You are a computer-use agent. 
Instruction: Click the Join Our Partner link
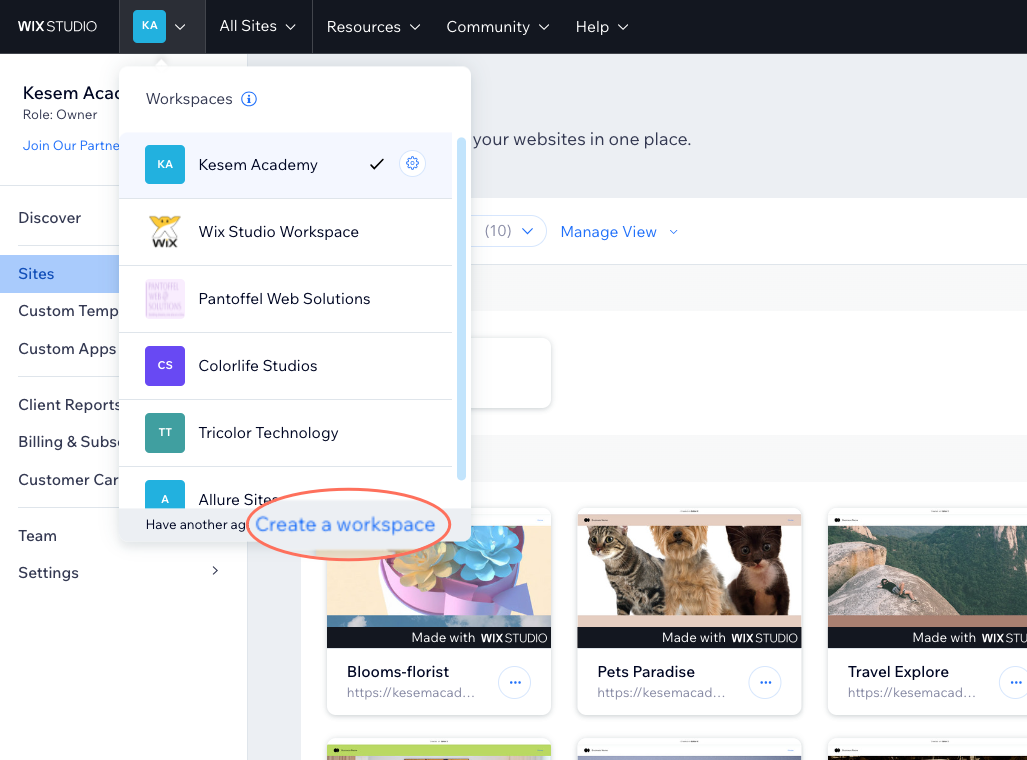click(71, 145)
